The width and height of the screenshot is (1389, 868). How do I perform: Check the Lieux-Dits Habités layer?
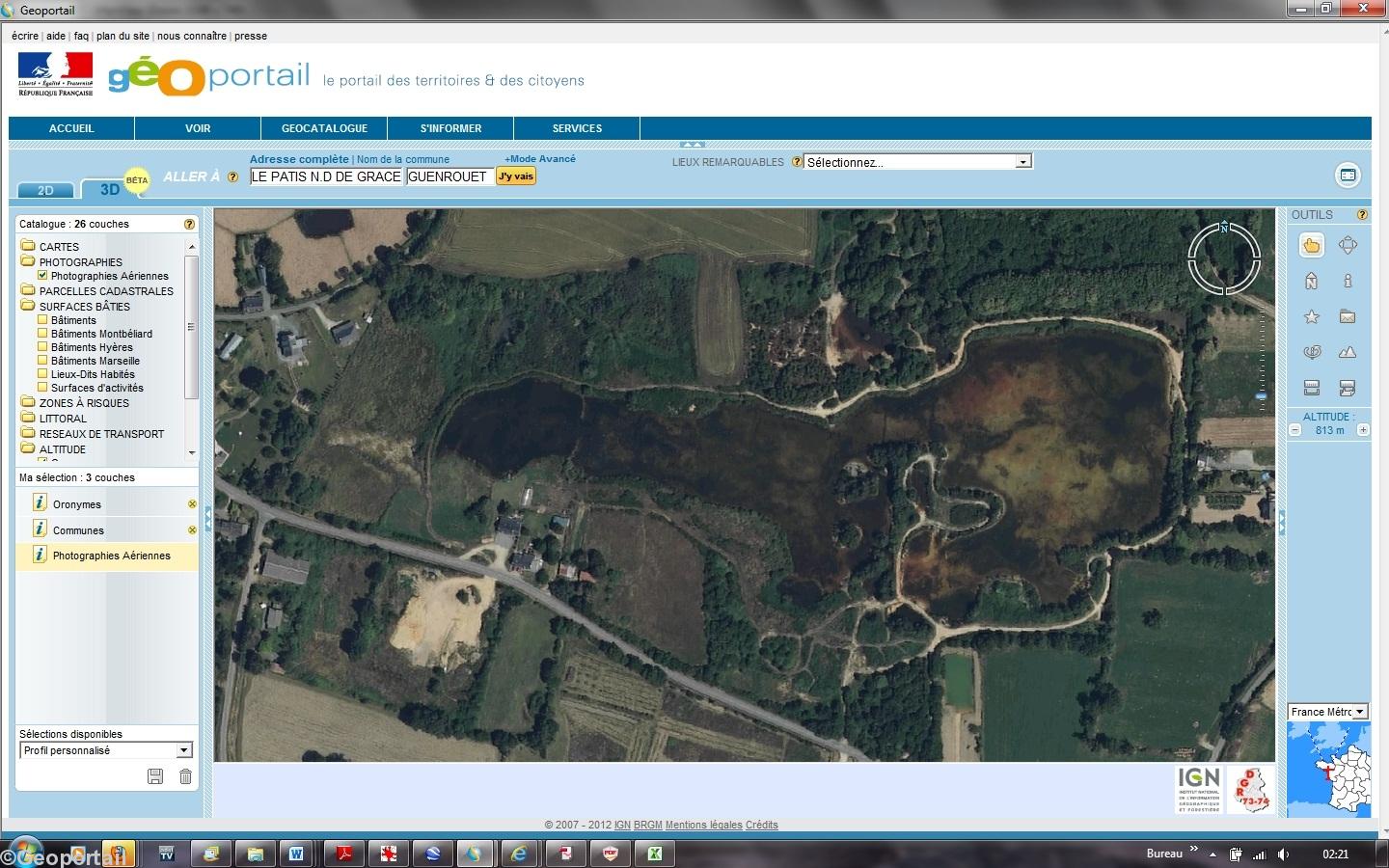[42, 374]
